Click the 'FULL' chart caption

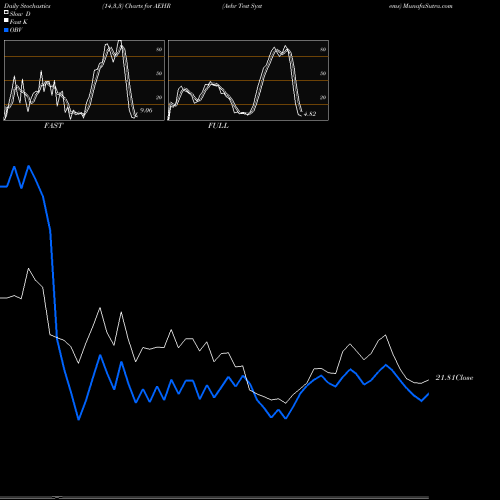(x=218, y=126)
